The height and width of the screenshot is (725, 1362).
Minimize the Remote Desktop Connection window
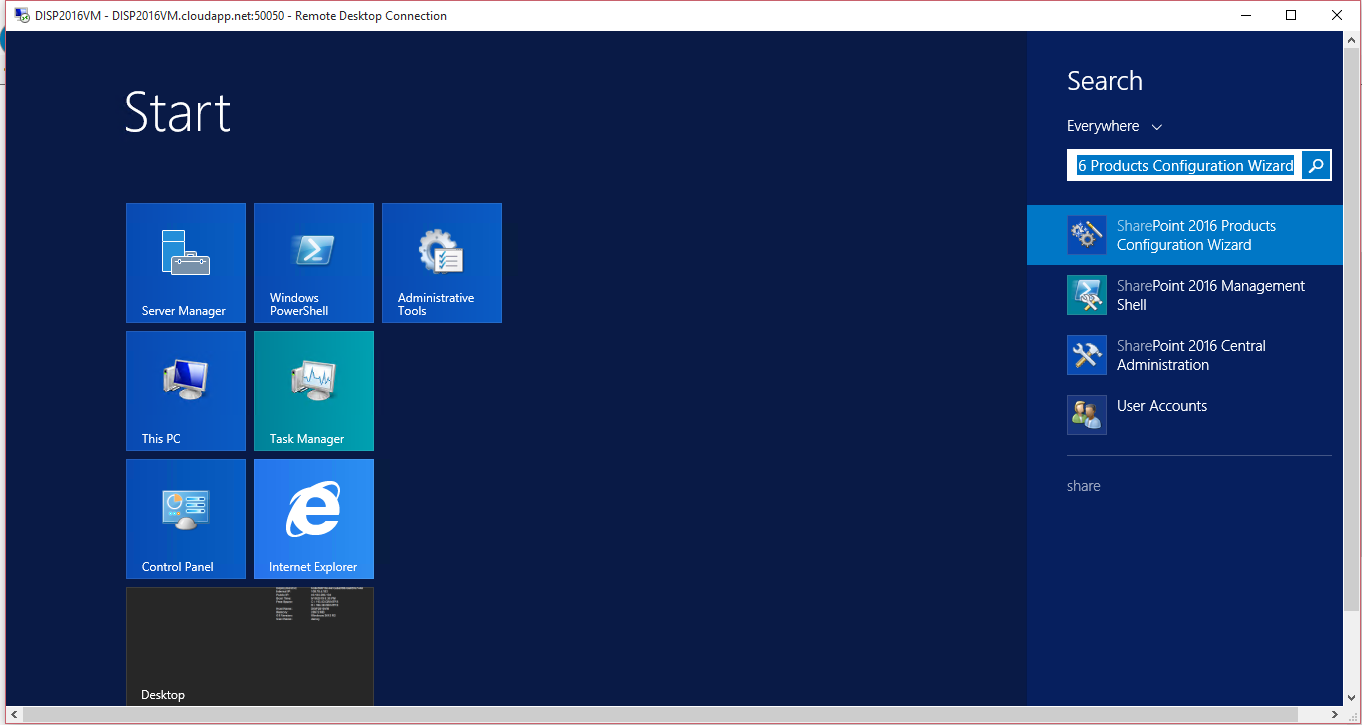pos(1246,15)
